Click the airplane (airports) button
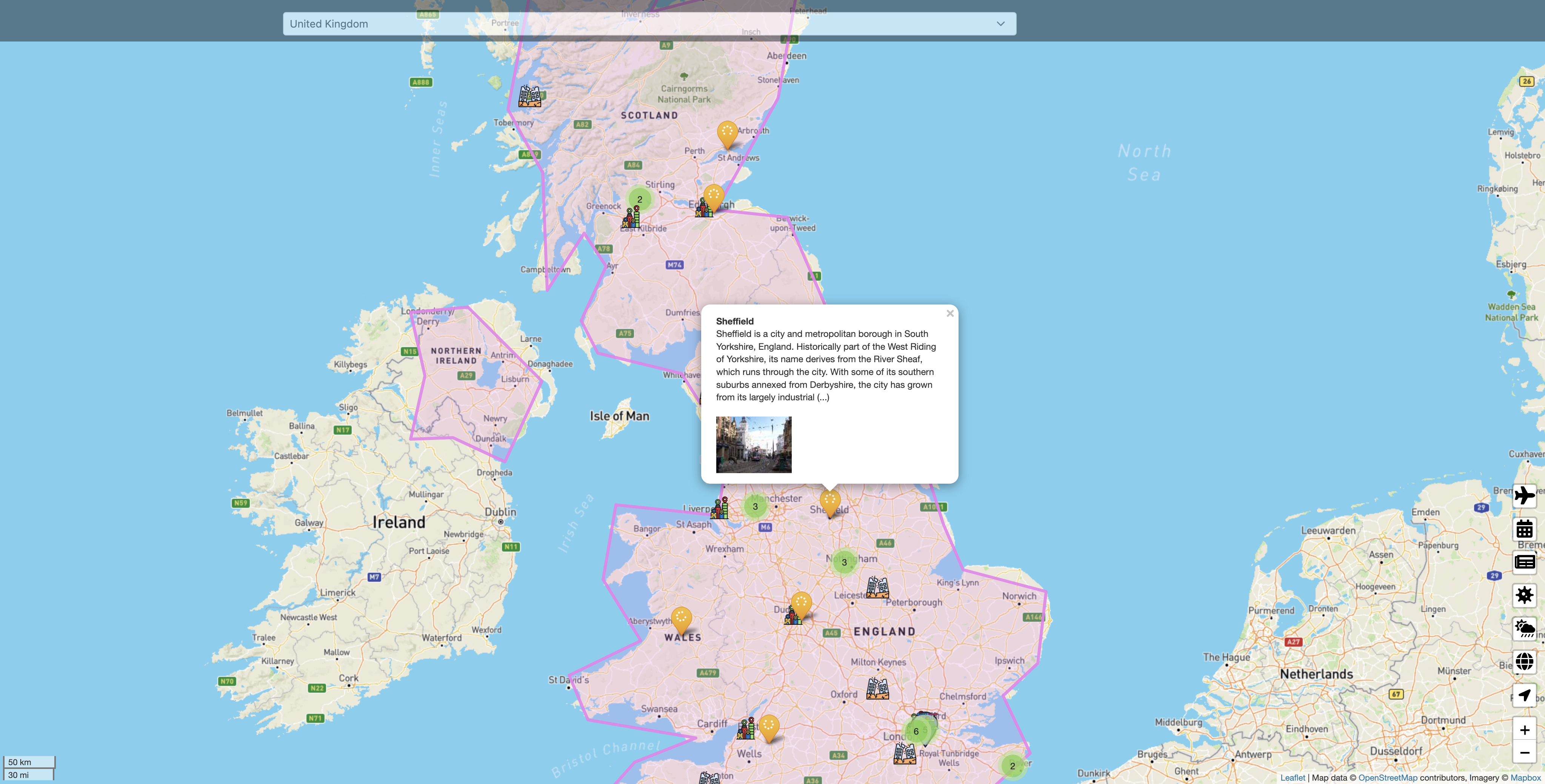1545x784 pixels. [1524, 496]
